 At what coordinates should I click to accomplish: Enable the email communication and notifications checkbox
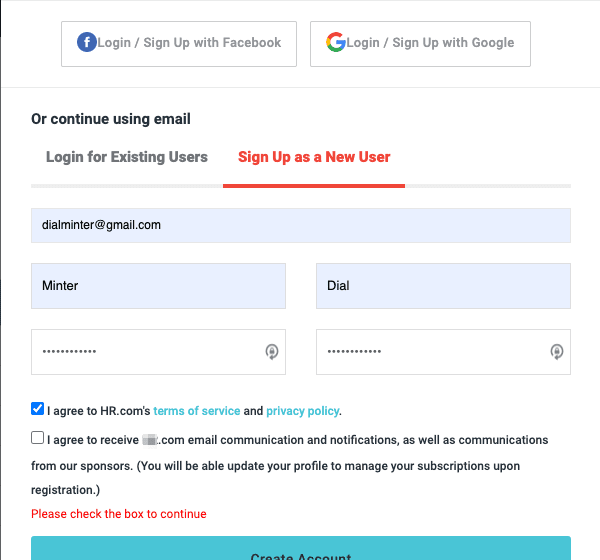[38, 438]
